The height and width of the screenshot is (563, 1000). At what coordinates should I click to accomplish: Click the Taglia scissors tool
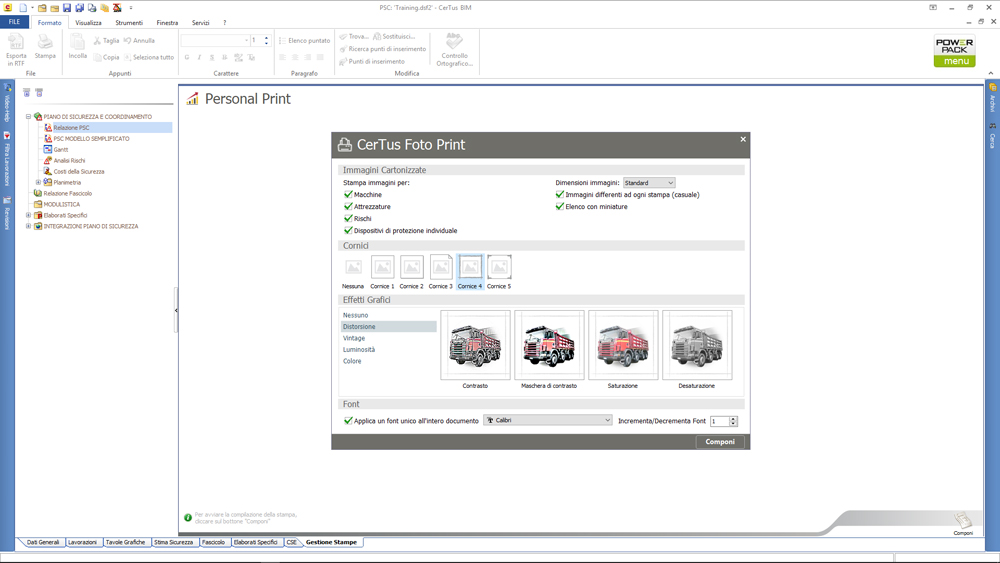coord(106,41)
